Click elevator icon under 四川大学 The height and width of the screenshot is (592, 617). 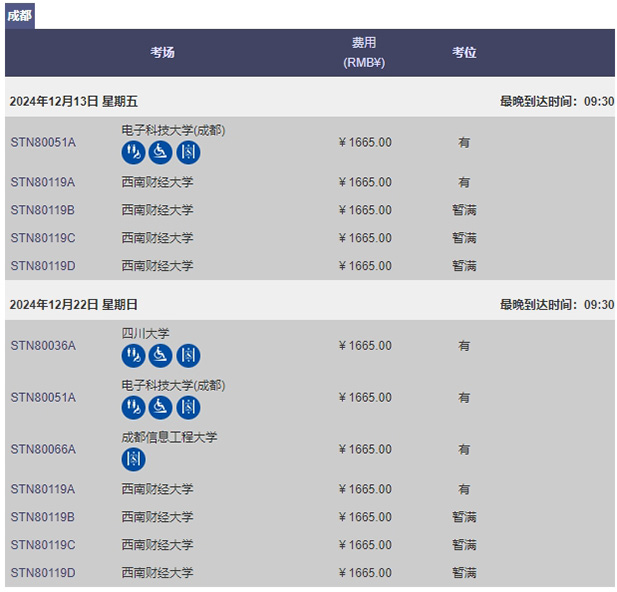tap(188, 355)
